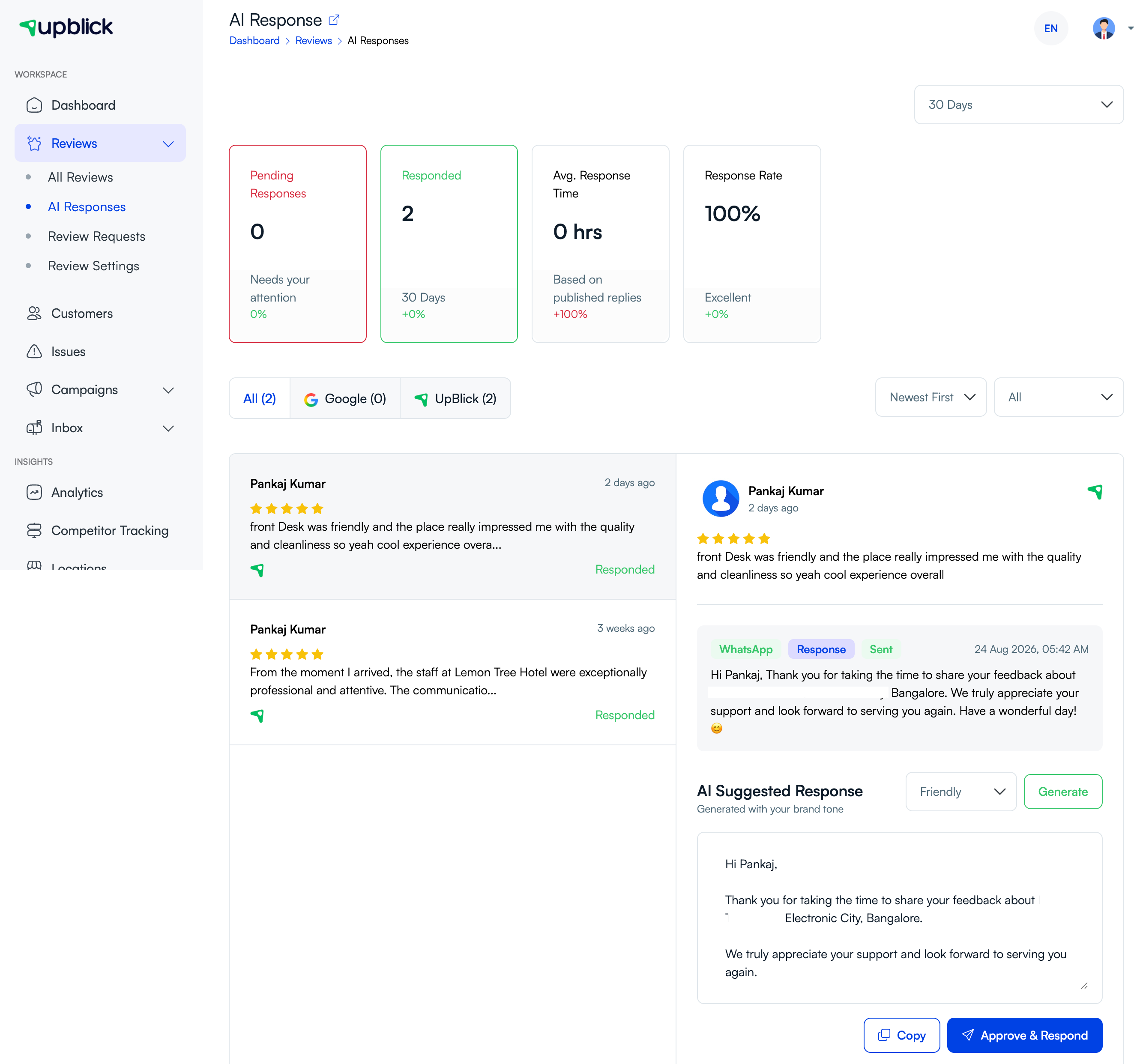Open Review Settings submenu item
This screenshot has height=1064, width=1137.
click(94, 266)
